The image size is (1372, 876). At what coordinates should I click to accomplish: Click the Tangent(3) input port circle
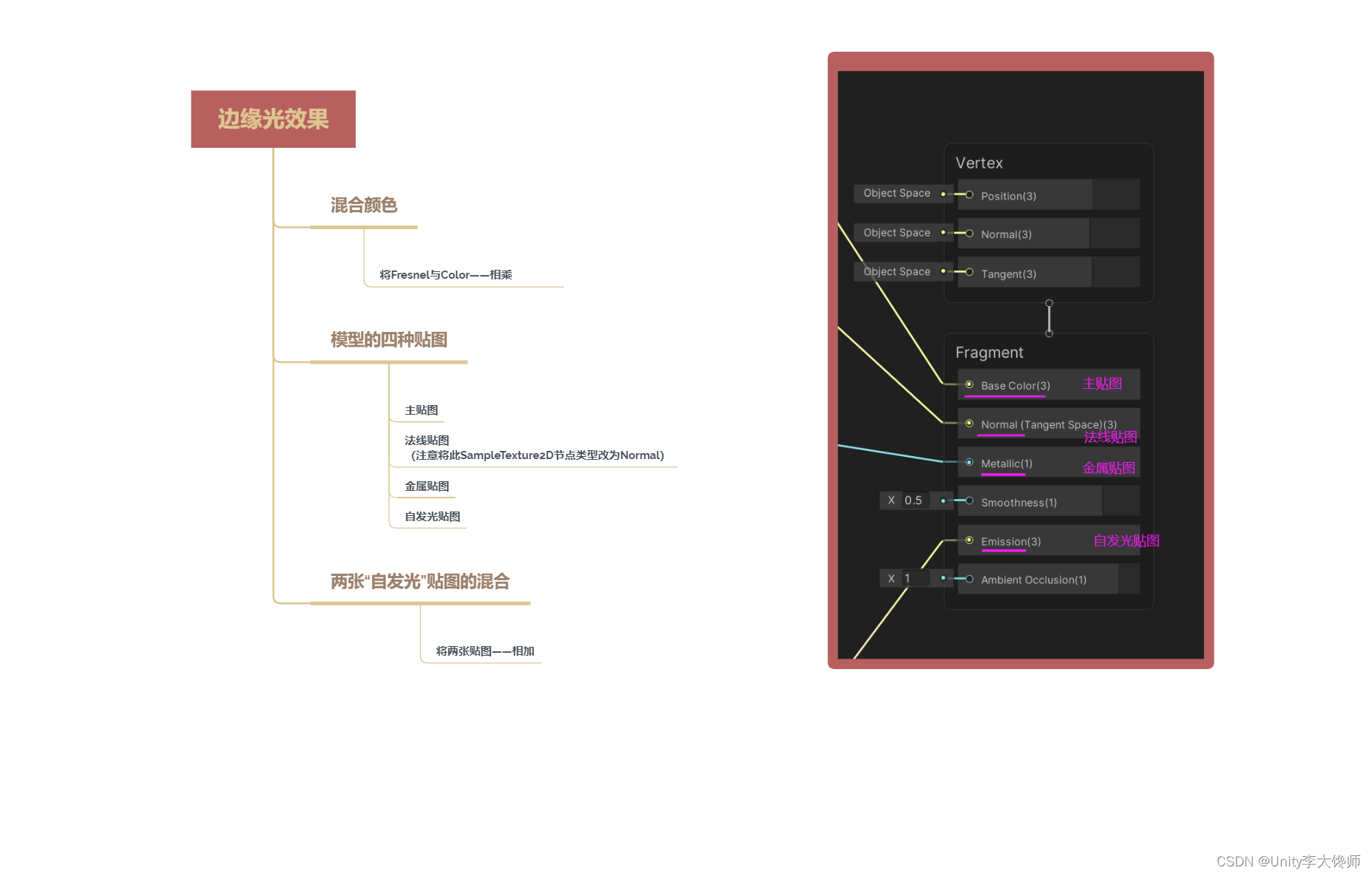click(969, 272)
